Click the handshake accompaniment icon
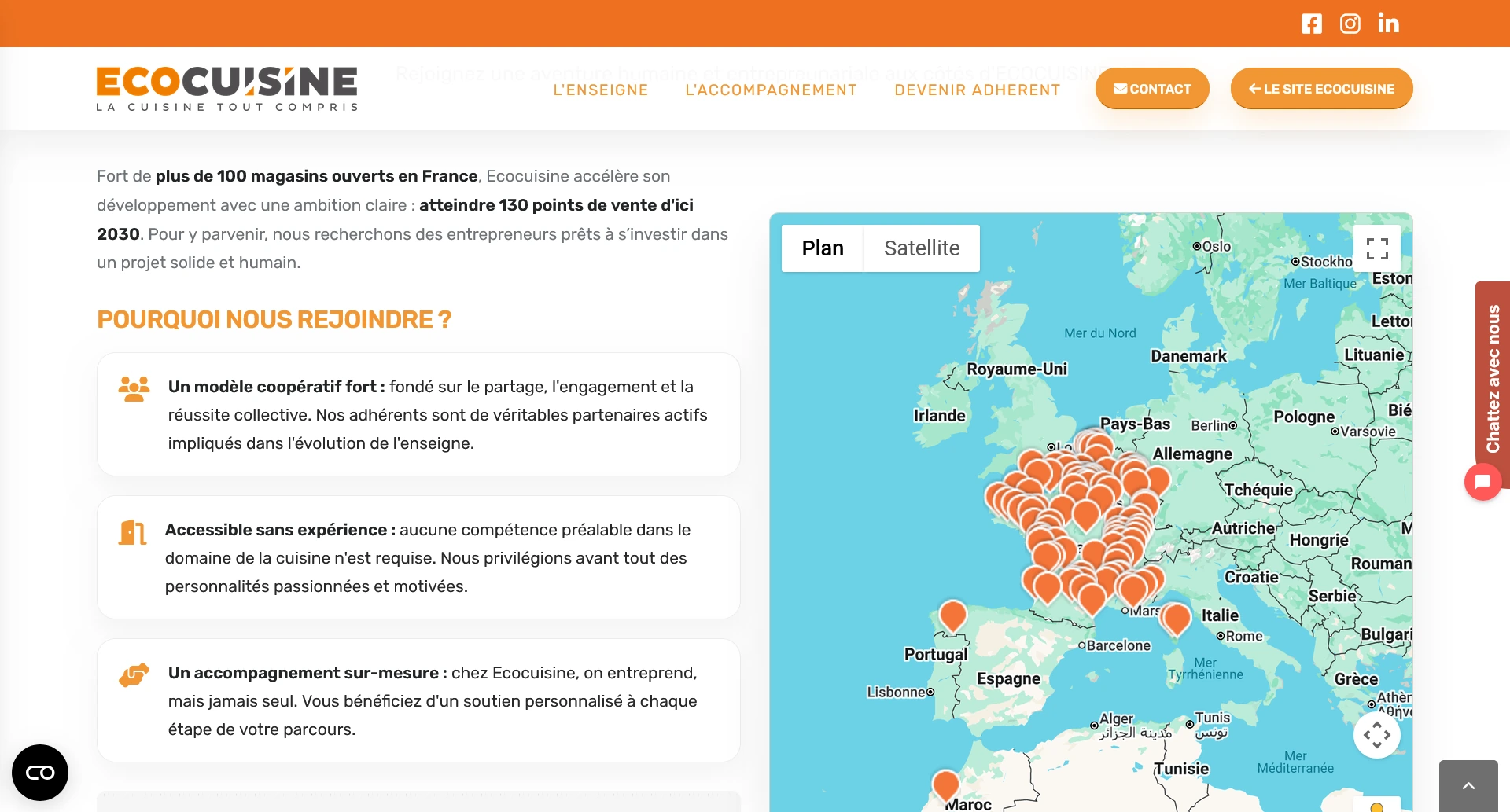This screenshot has height=812, width=1510. [x=134, y=675]
